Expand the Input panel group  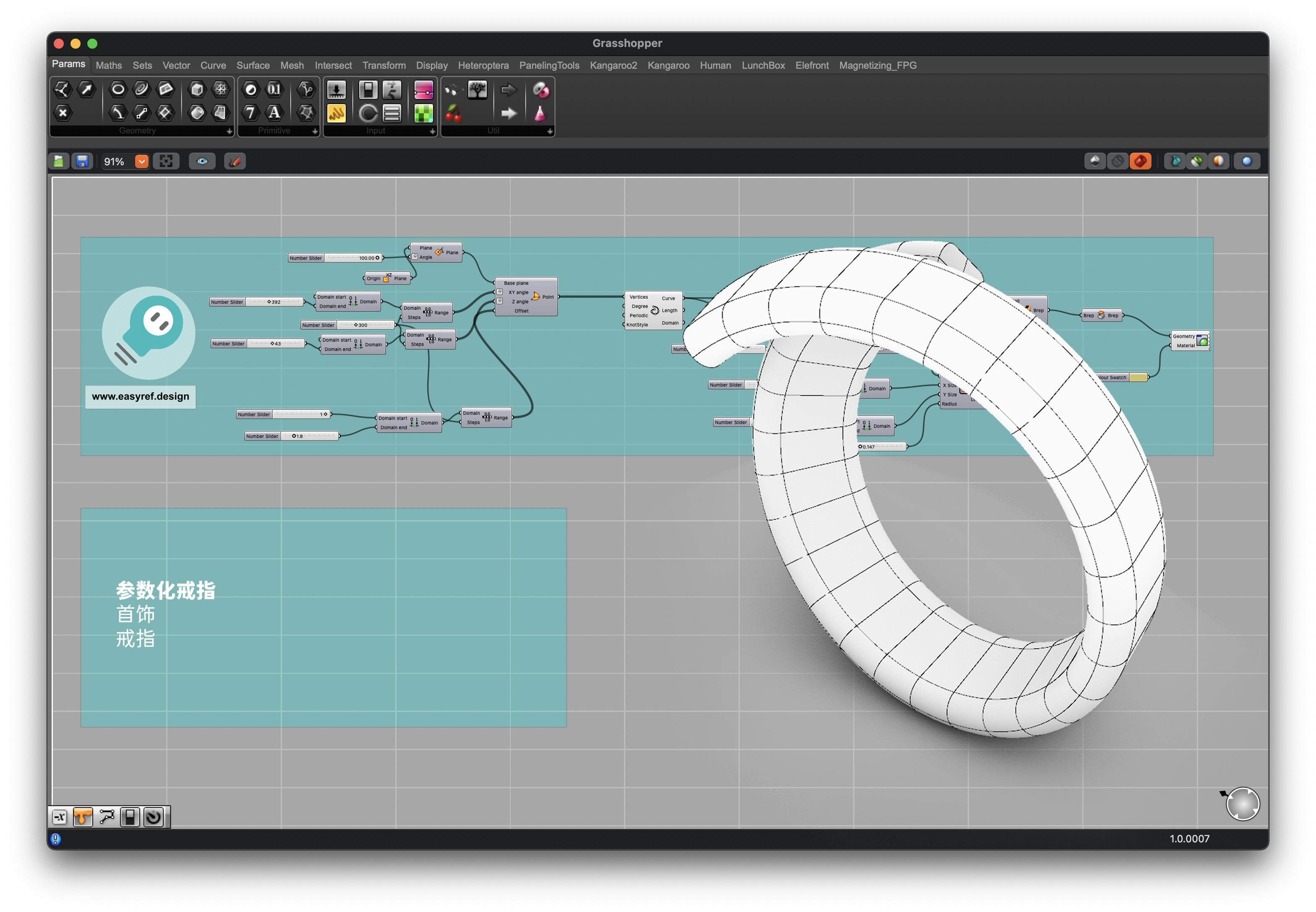[432, 131]
